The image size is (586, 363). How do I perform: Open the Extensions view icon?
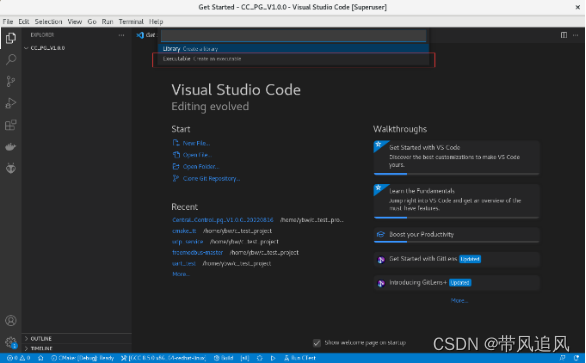(11, 125)
